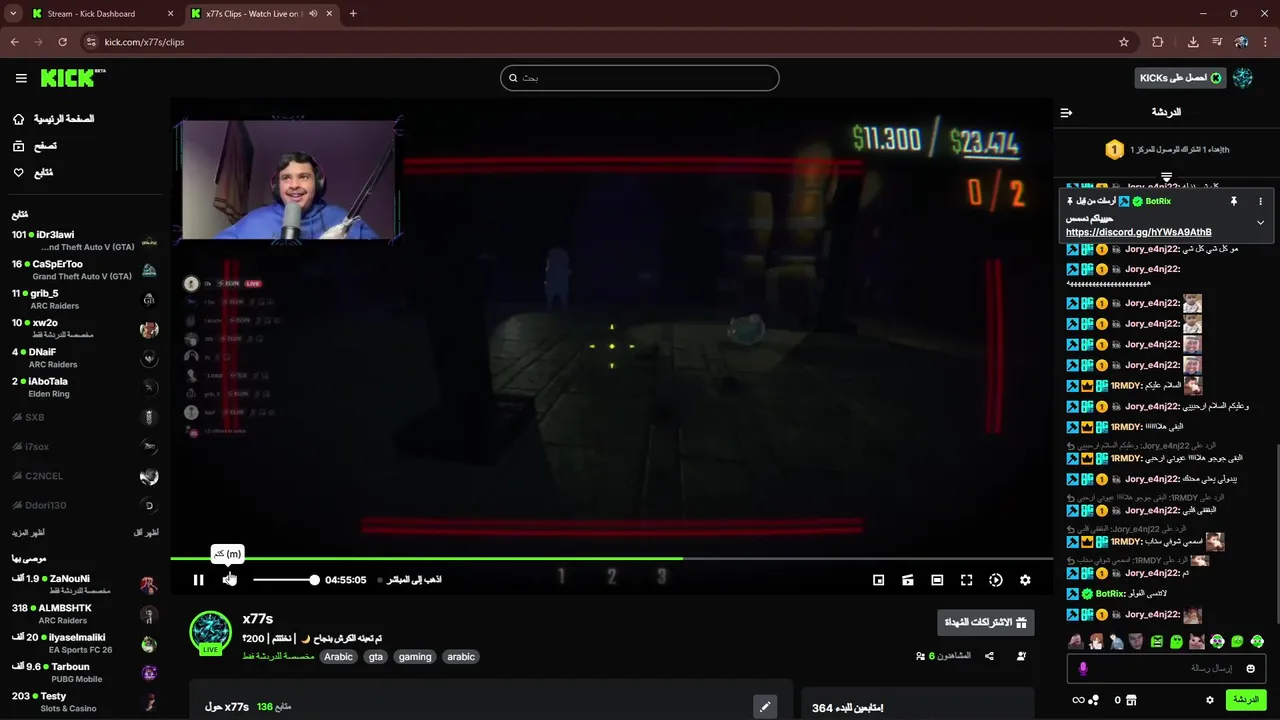
Task: Open iDr3lawi channel in sidebar
Action: pyautogui.click(x=85, y=241)
